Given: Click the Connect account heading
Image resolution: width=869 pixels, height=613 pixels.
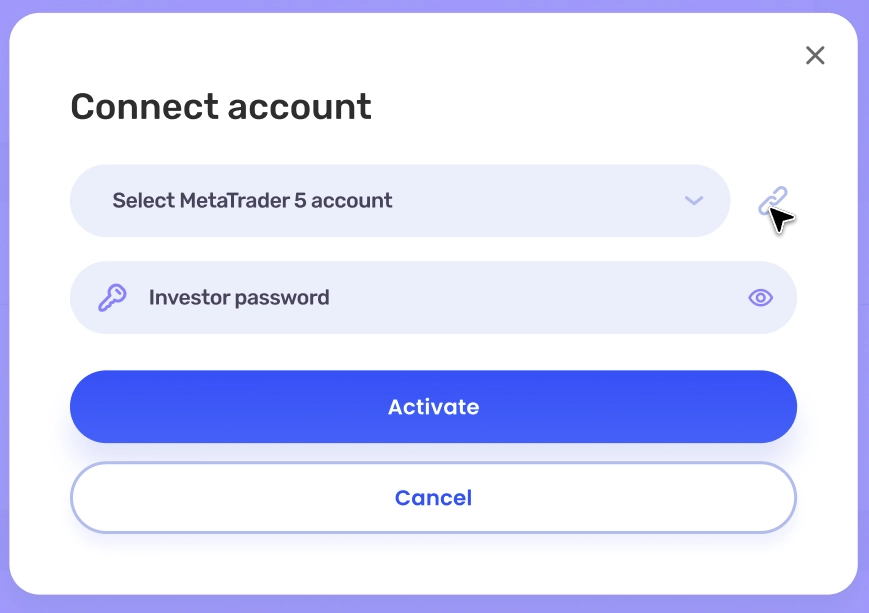Looking at the screenshot, I should click(x=221, y=106).
